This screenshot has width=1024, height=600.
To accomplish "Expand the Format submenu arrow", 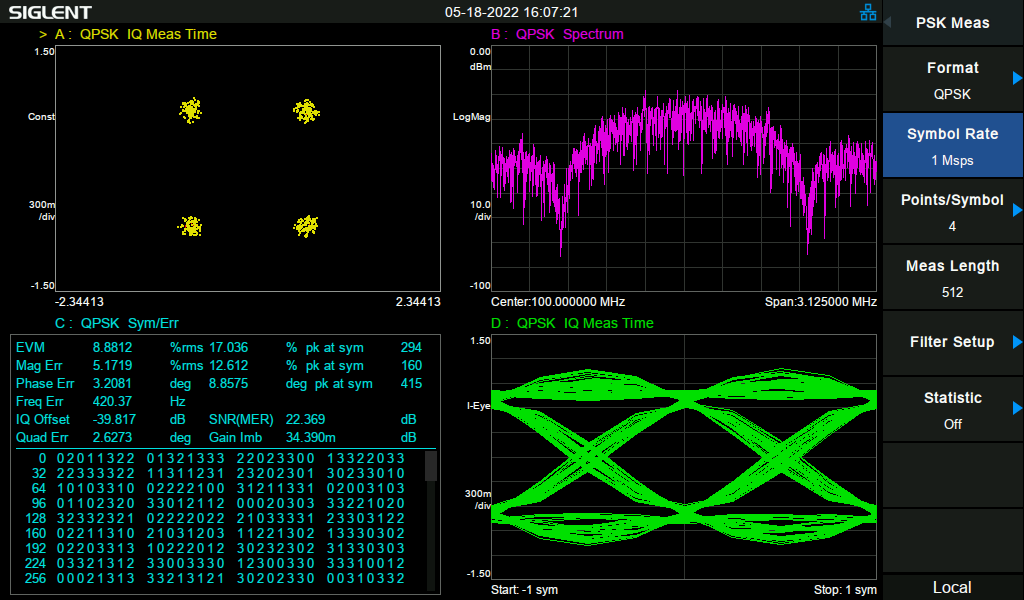I will coord(1017,78).
